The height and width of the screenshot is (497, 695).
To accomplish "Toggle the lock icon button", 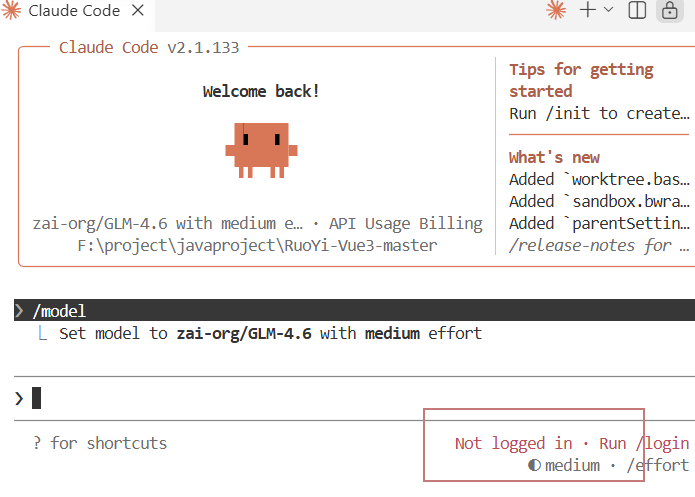I will (x=669, y=10).
